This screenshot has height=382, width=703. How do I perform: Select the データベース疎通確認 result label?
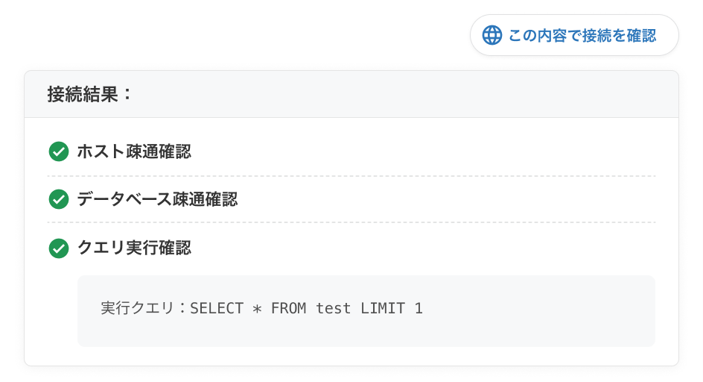[x=157, y=199]
